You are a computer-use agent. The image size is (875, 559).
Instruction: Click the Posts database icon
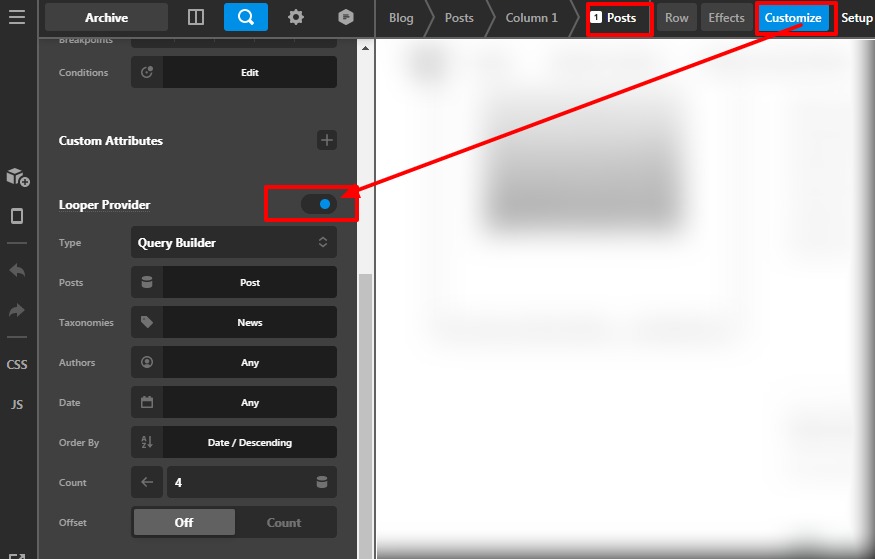pyautogui.click(x=147, y=282)
